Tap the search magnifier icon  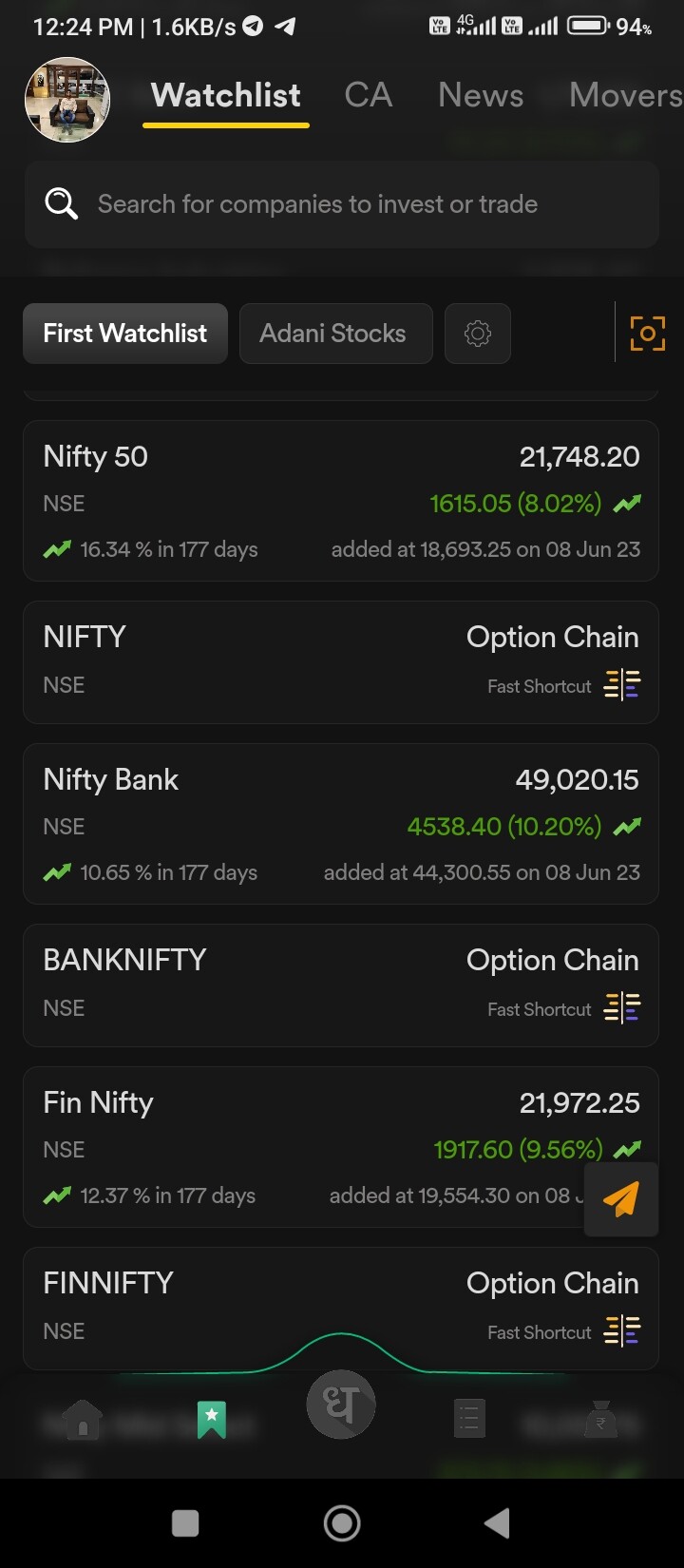[62, 203]
